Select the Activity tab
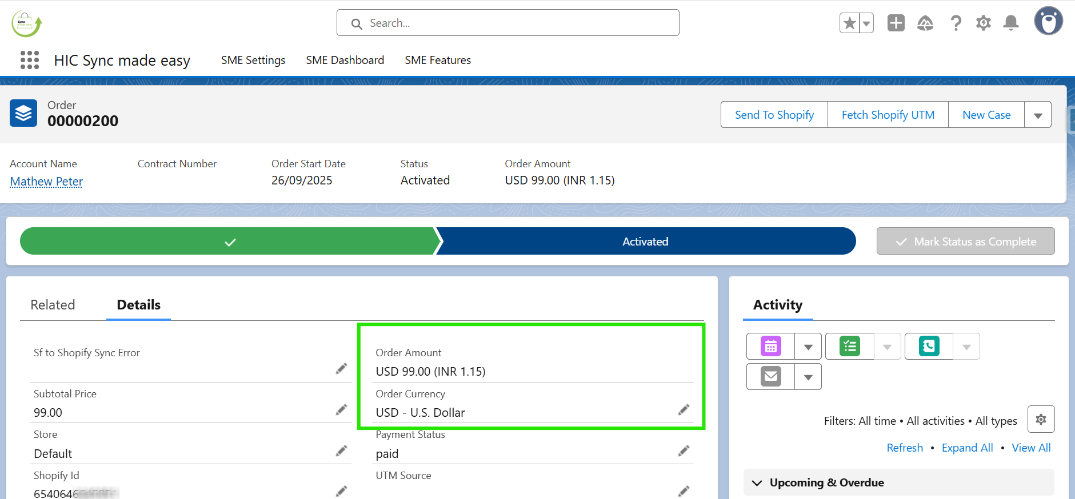 coord(777,305)
